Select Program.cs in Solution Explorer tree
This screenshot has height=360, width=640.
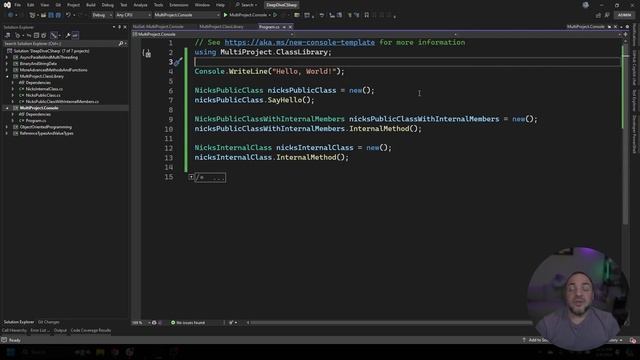pyautogui.click(x=36, y=121)
